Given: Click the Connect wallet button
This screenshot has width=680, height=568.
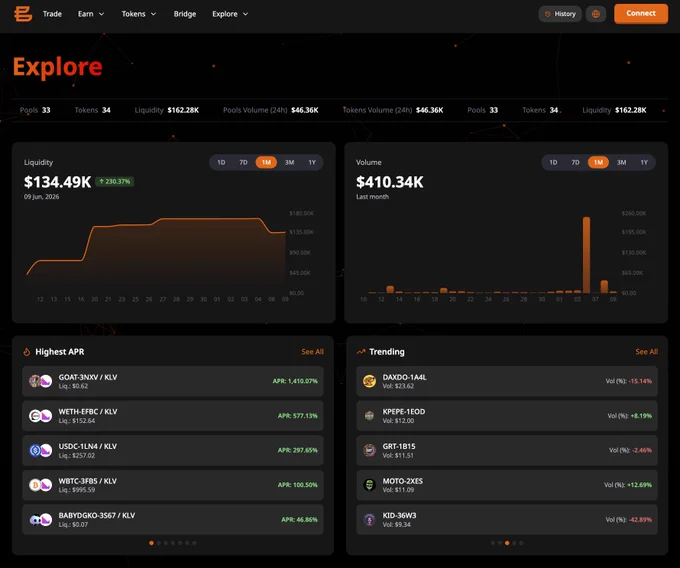Looking at the screenshot, I should pyautogui.click(x=641, y=13).
